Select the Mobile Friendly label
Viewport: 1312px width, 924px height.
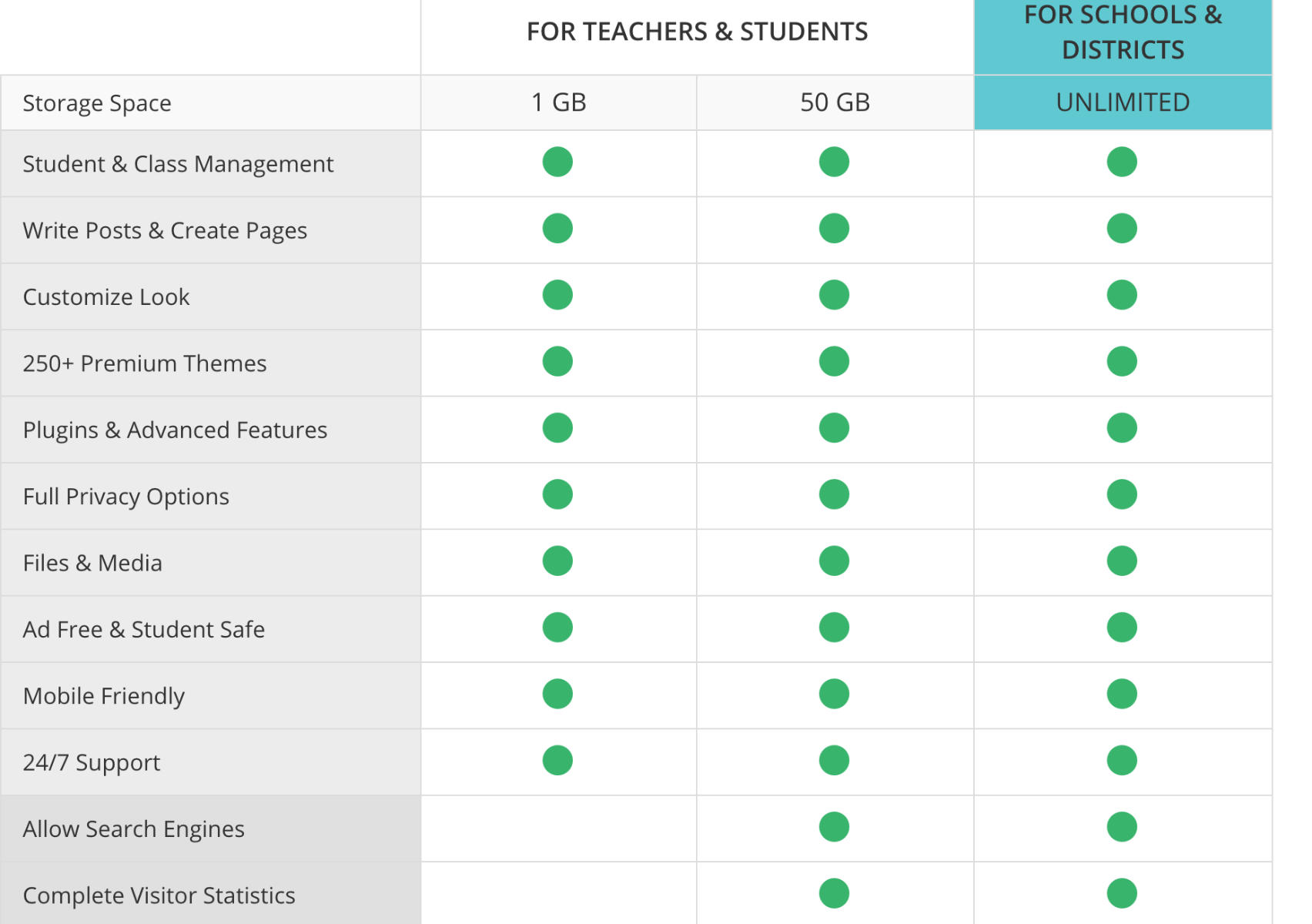coord(104,696)
